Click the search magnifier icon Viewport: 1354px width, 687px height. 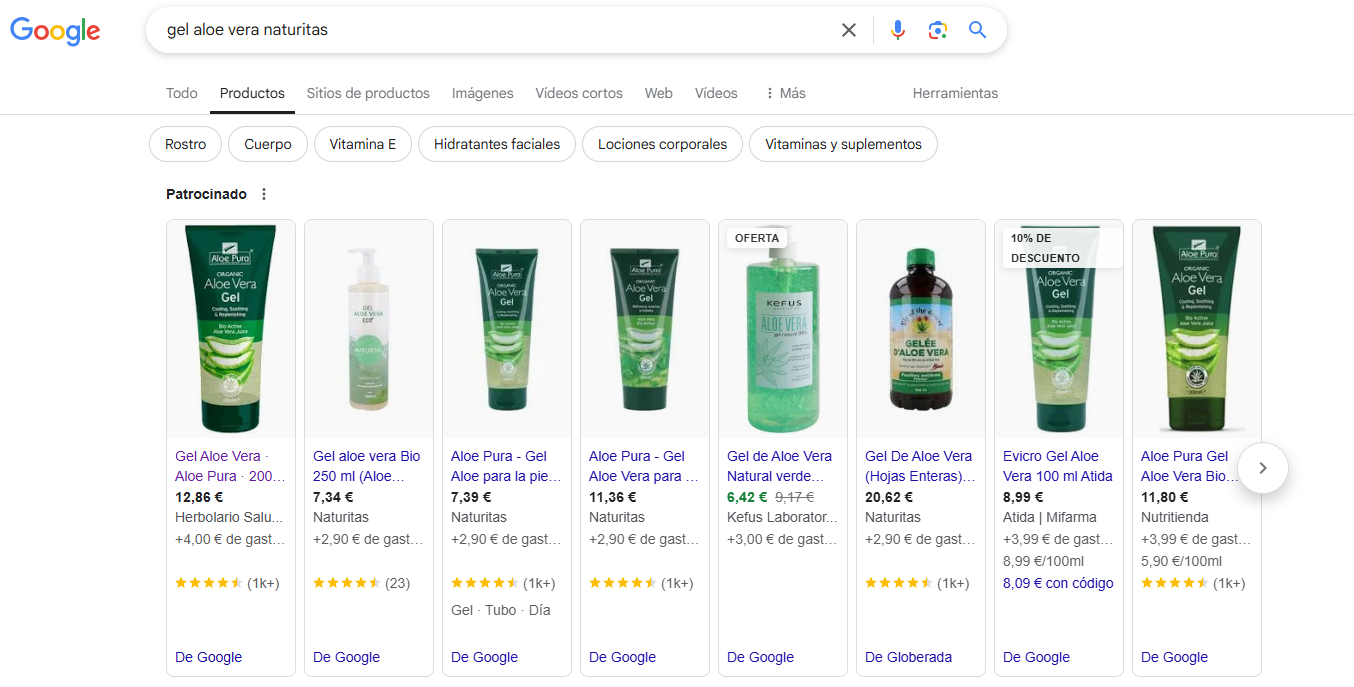coord(977,30)
